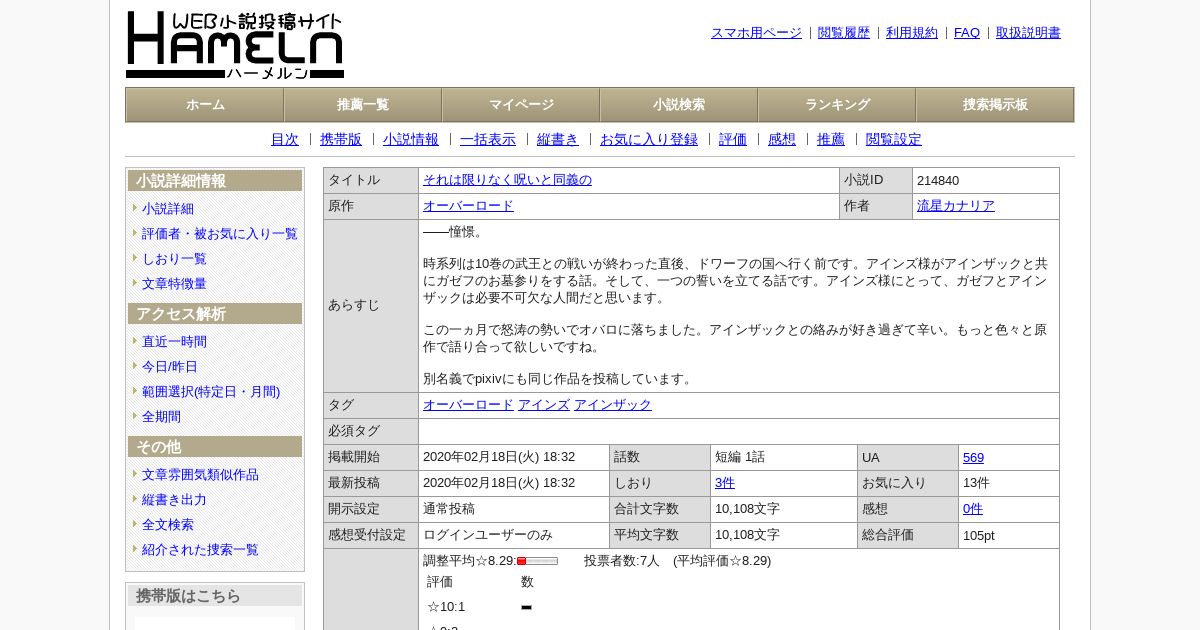View the 閲覧履歴 link

coord(844,33)
